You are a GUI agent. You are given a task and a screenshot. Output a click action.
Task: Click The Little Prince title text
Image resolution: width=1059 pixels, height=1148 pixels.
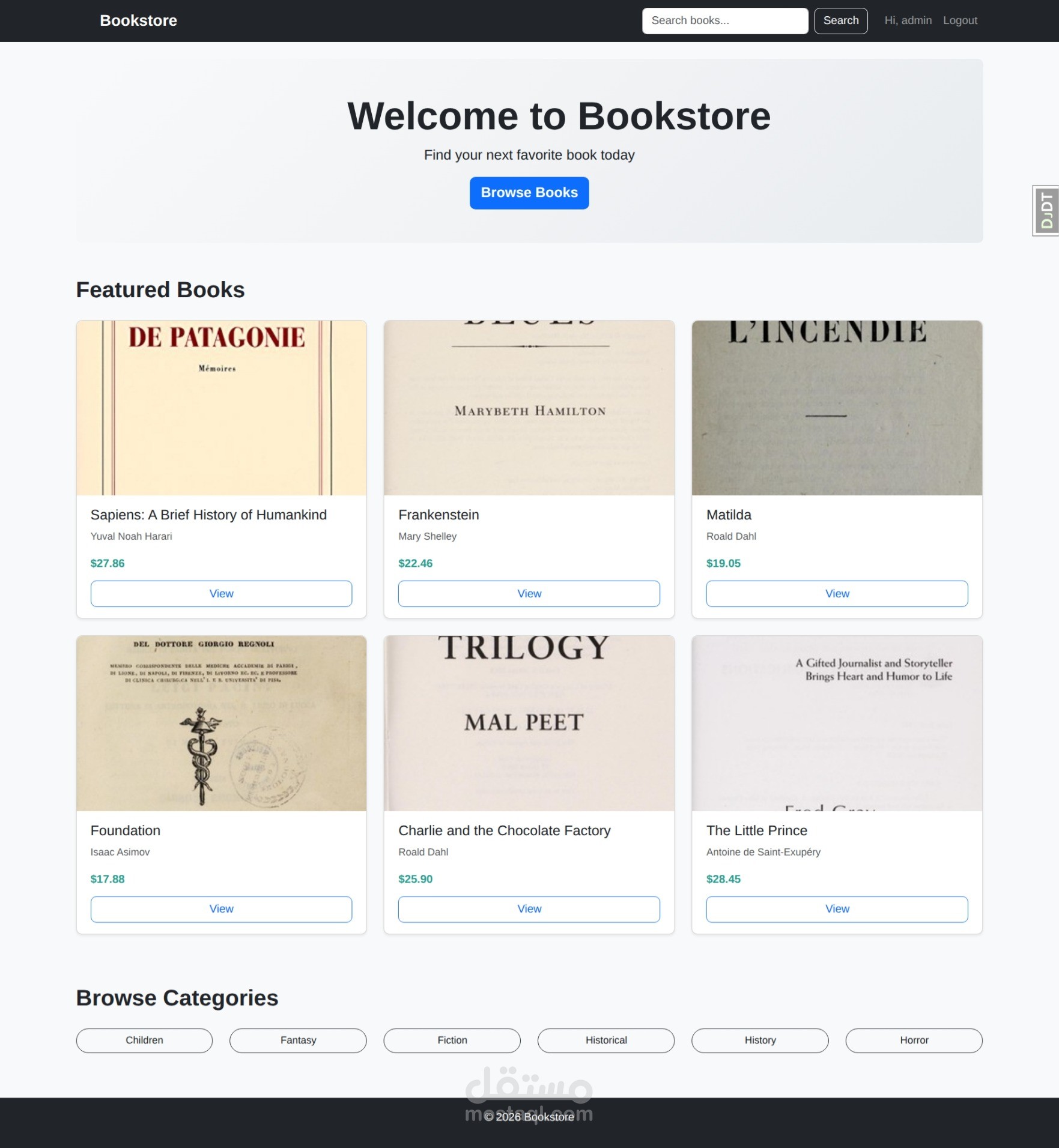pyautogui.click(x=757, y=831)
